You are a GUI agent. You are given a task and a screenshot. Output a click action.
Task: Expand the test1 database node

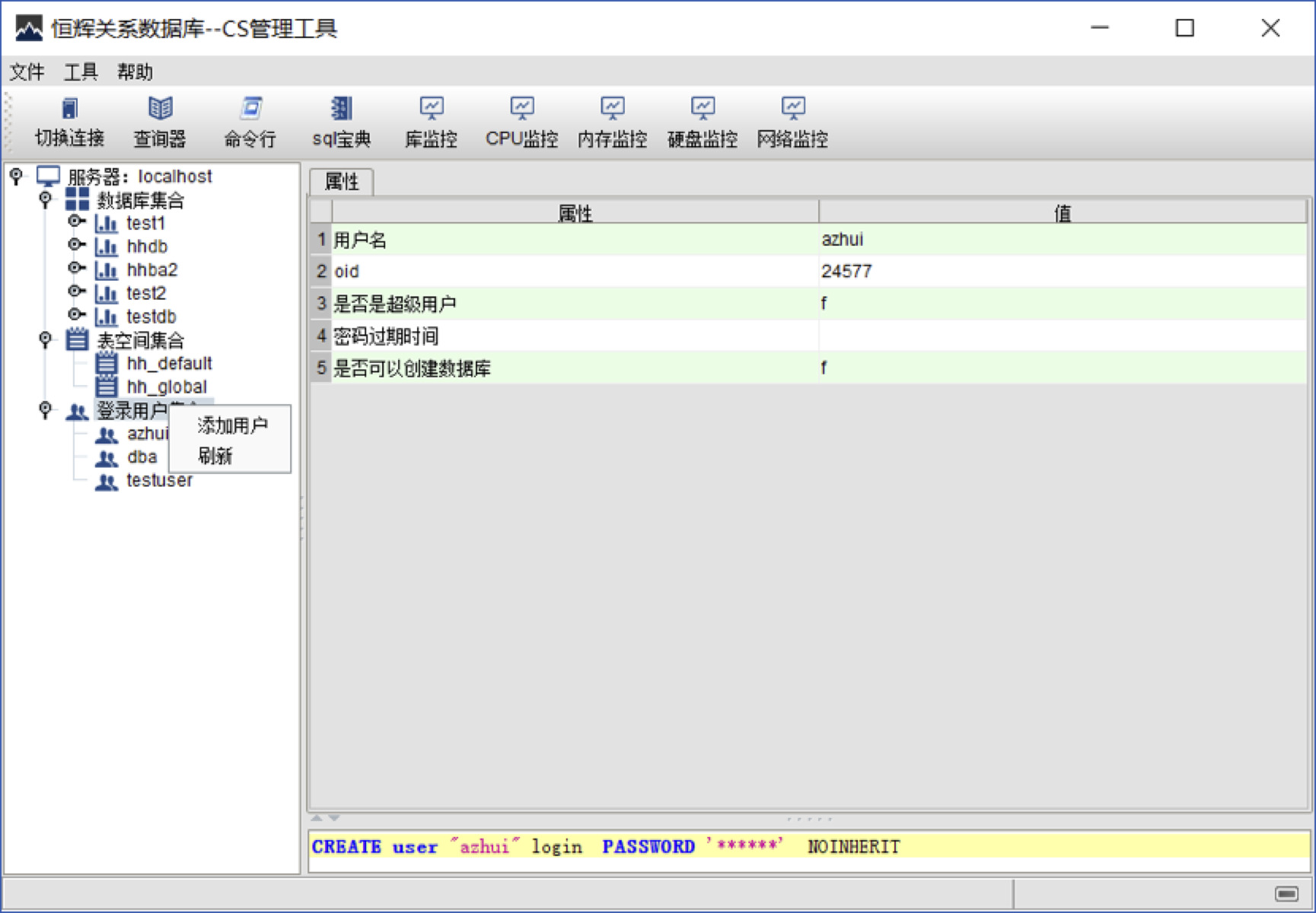75,221
